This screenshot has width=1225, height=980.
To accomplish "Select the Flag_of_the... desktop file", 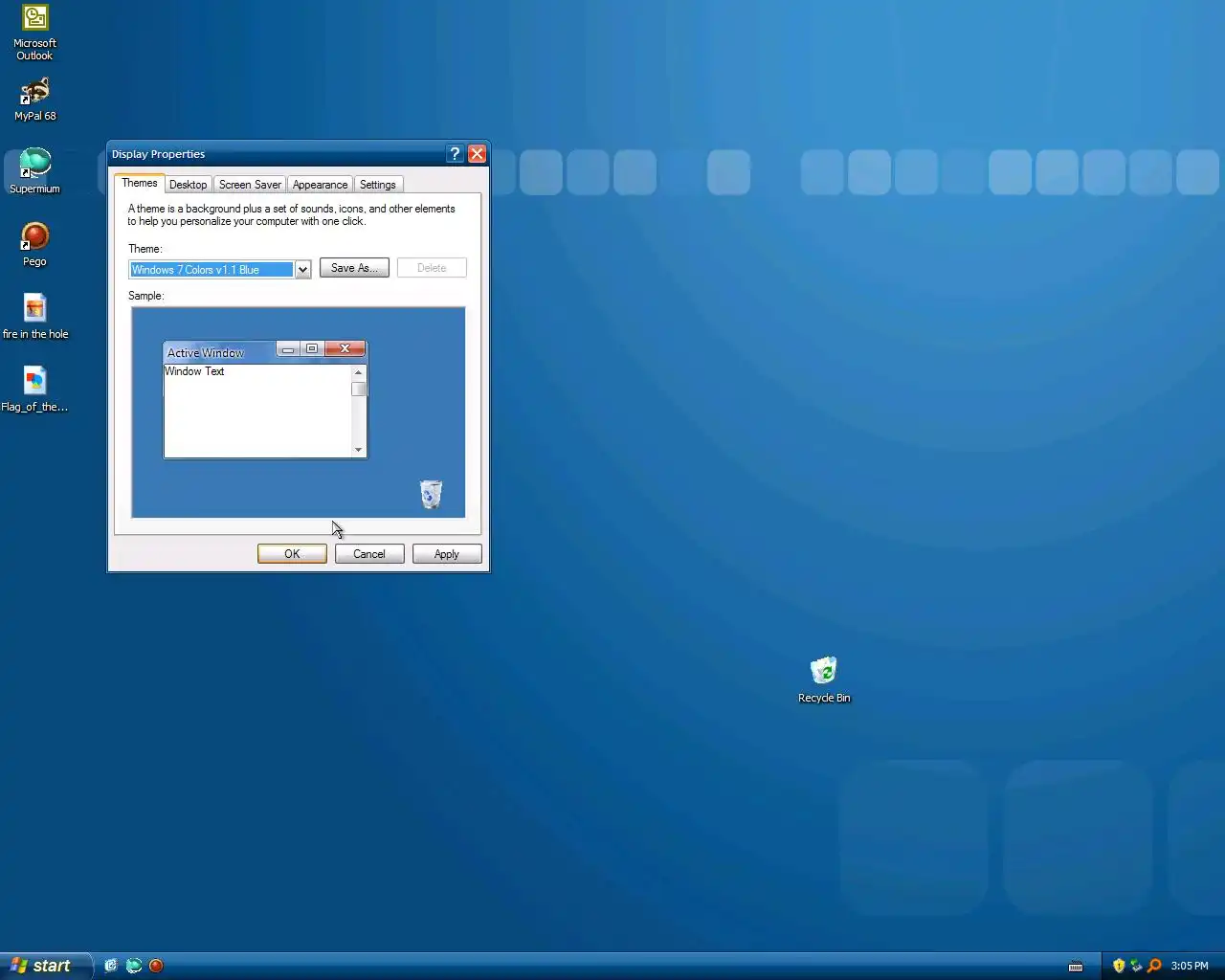I will (x=34, y=390).
